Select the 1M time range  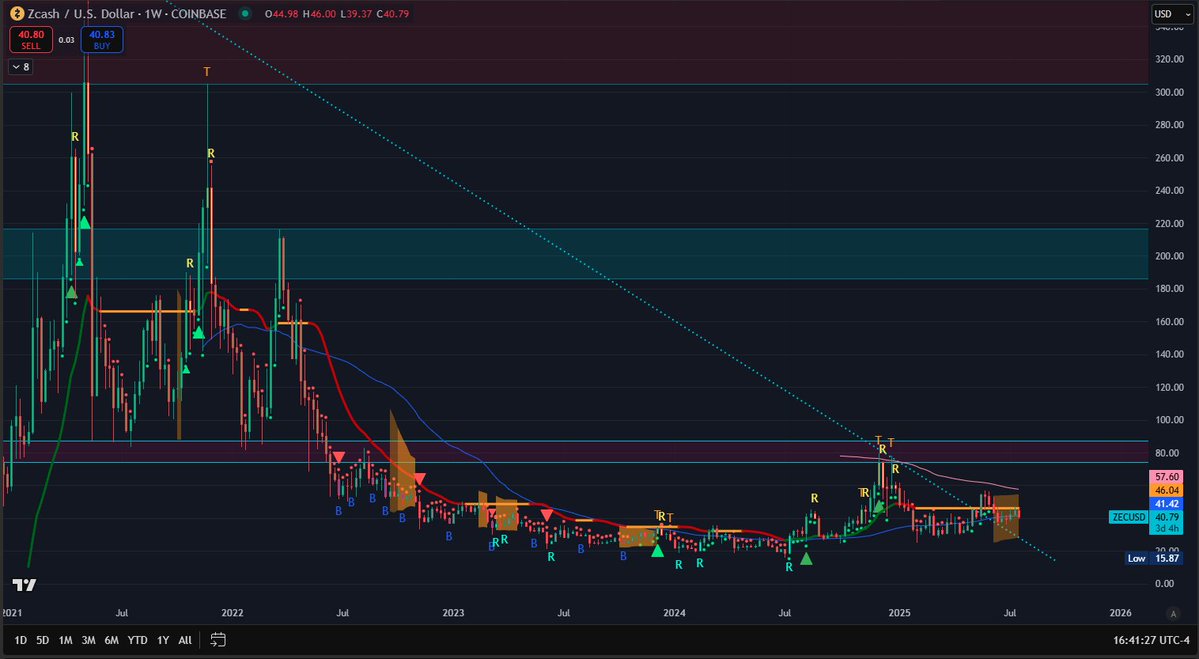[66, 640]
